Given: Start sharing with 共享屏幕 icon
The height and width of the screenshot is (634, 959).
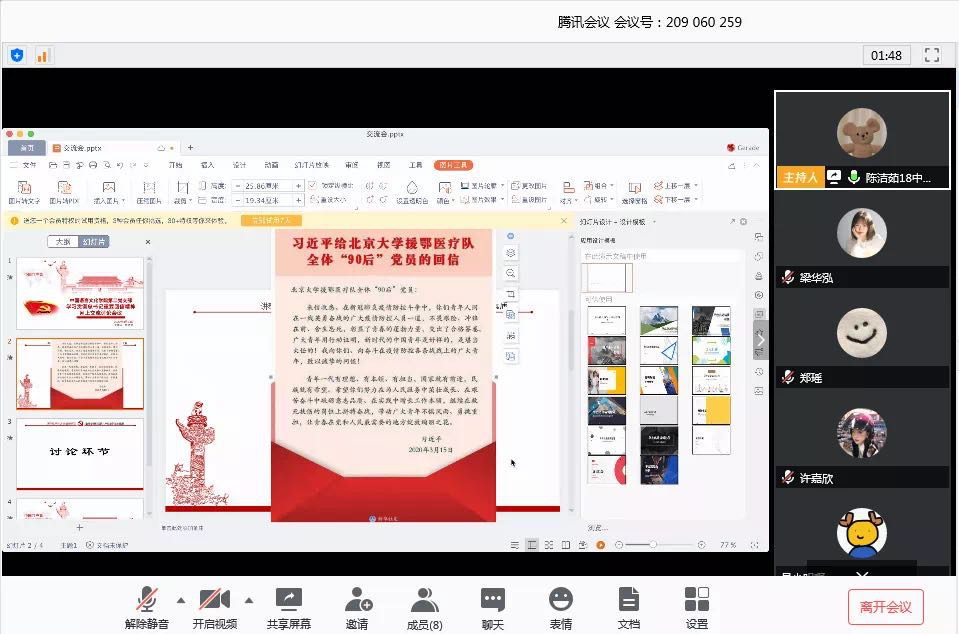Looking at the screenshot, I should point(288,607).
